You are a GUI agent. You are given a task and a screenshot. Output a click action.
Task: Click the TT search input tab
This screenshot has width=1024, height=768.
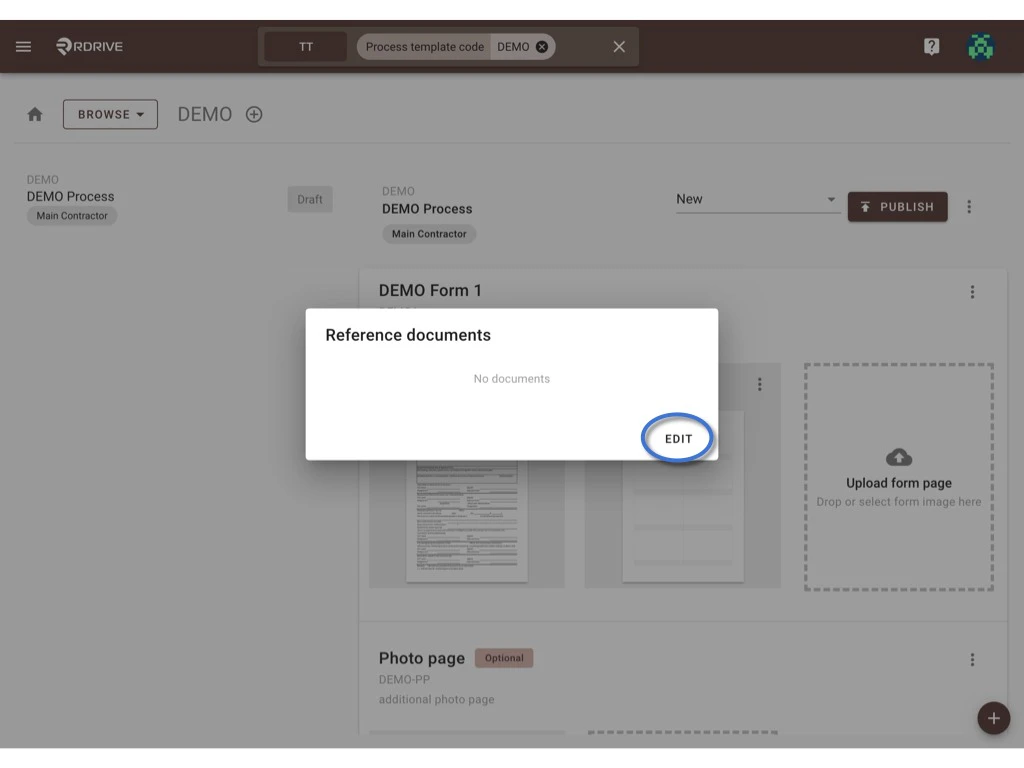point(305,45)
